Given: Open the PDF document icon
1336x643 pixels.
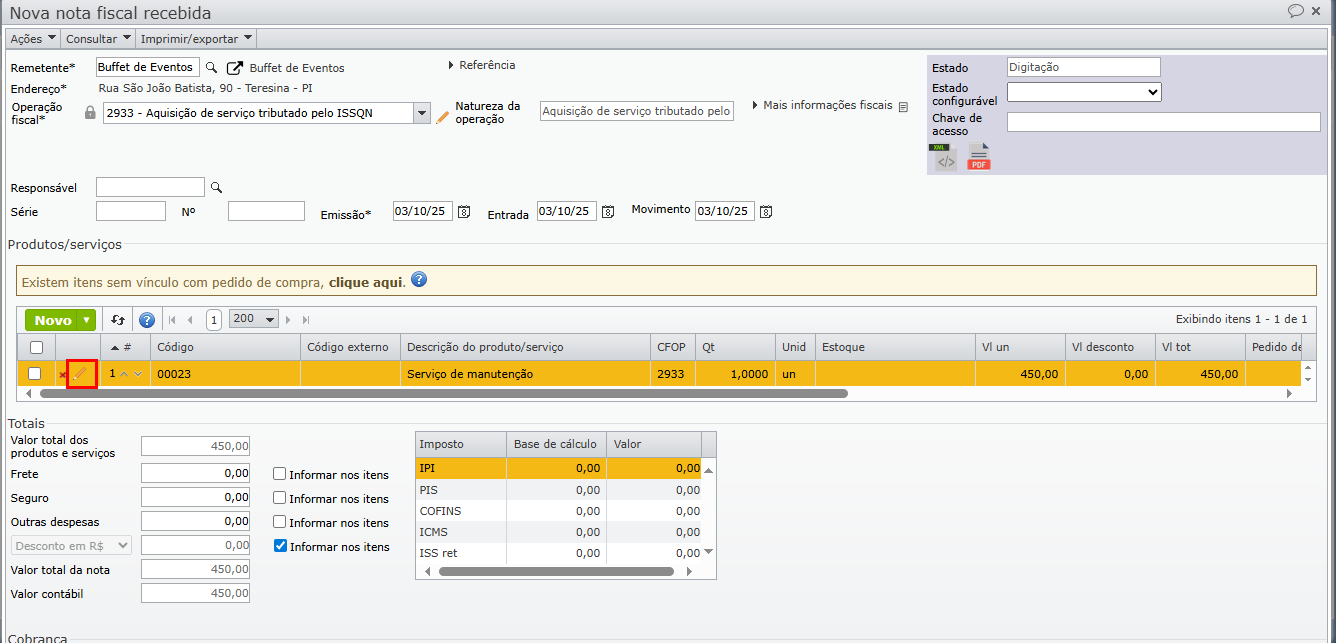Looking at the screenshot, I should 978,158.
